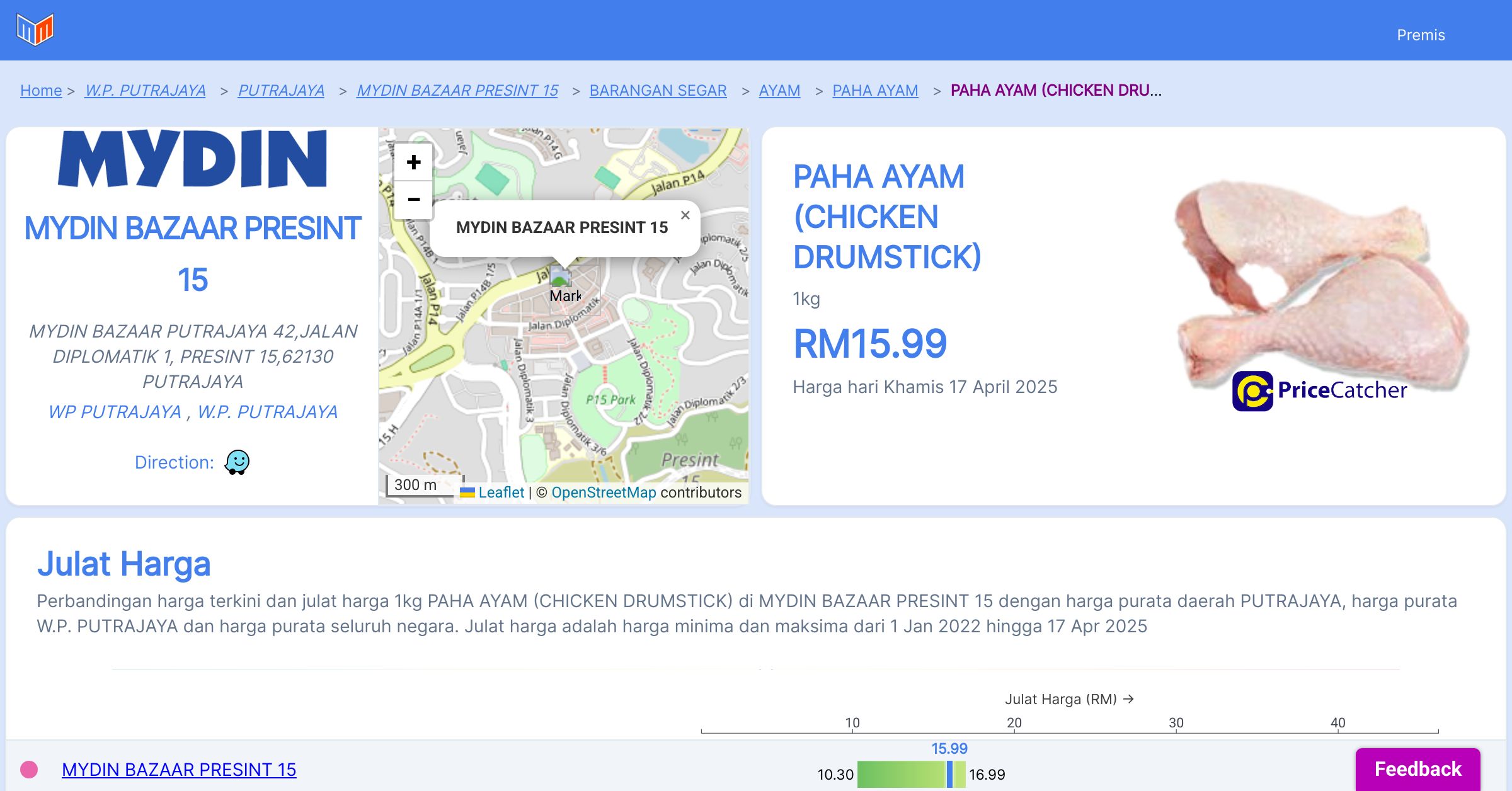Open Waze direction icon
Image resolution: width=1512 pixels, height=791 pixels.
[x=238, y=462]
